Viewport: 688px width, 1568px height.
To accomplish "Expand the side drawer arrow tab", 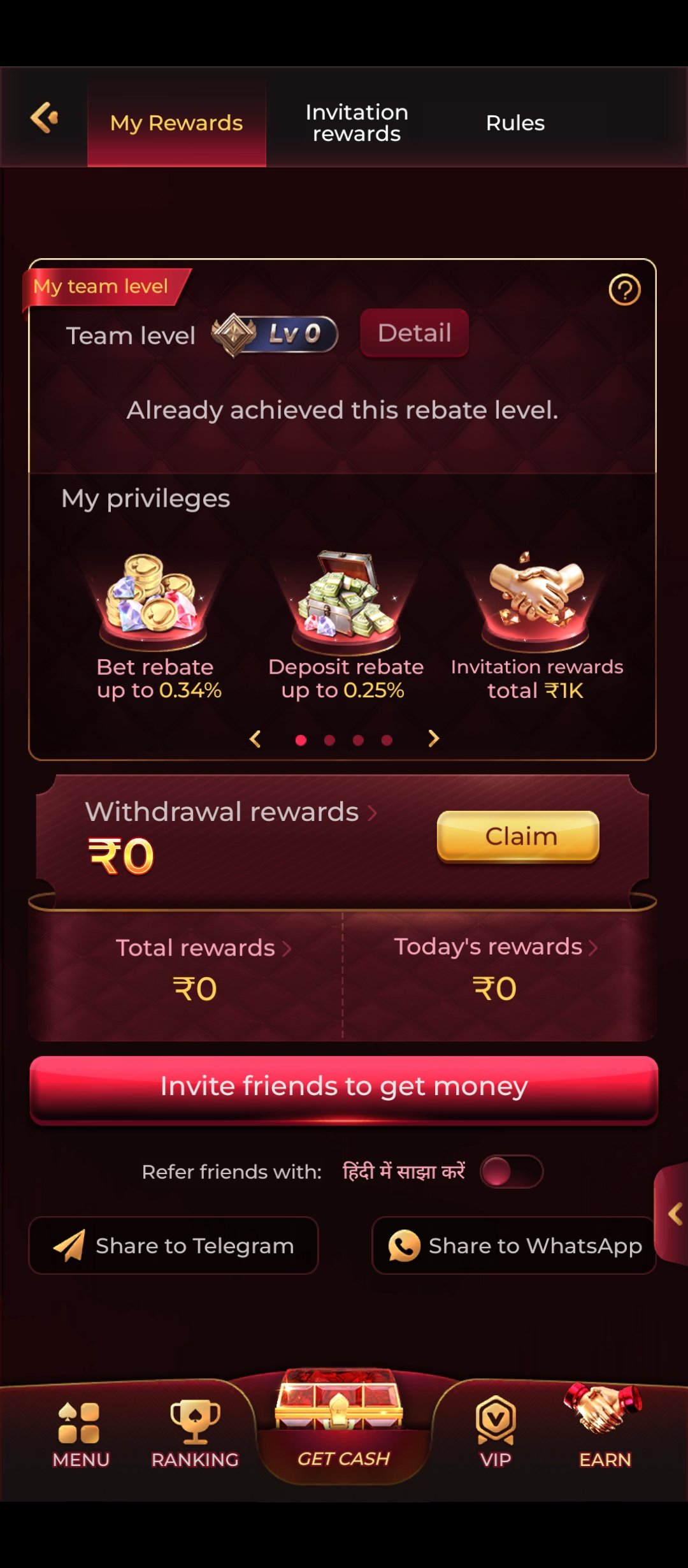I will (x=673, y=1214).
